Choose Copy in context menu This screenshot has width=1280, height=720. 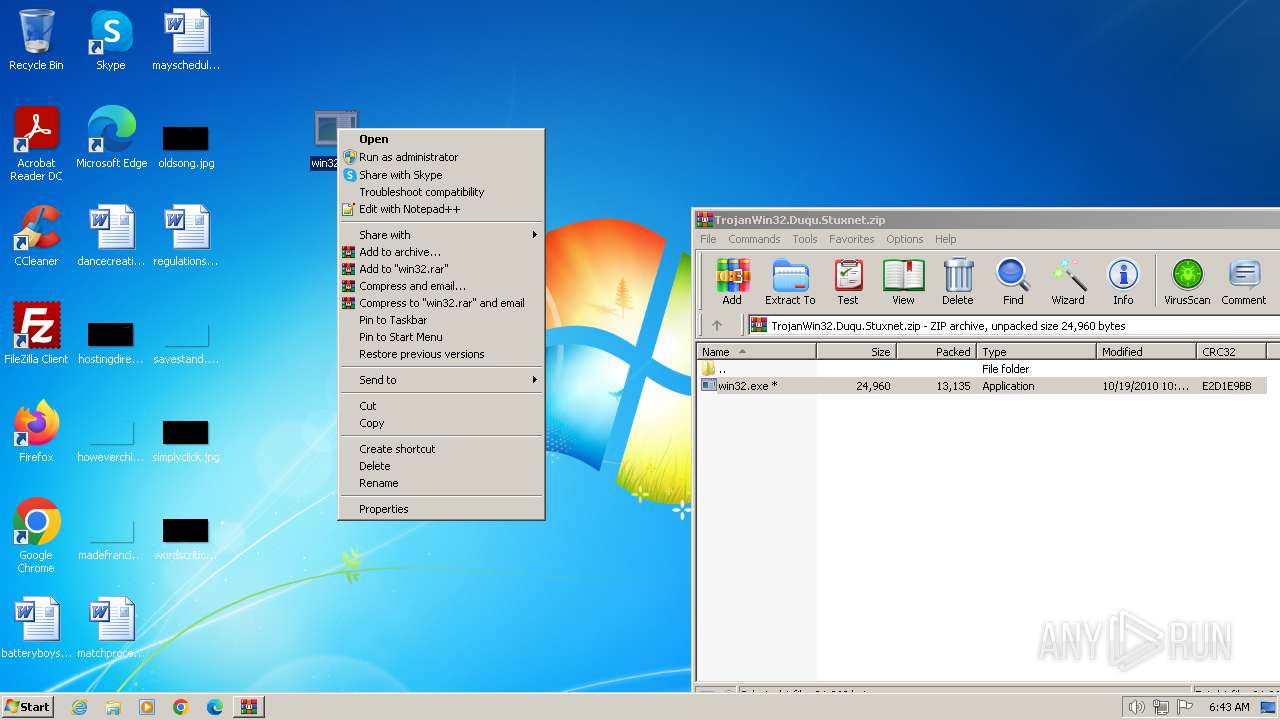441,423
